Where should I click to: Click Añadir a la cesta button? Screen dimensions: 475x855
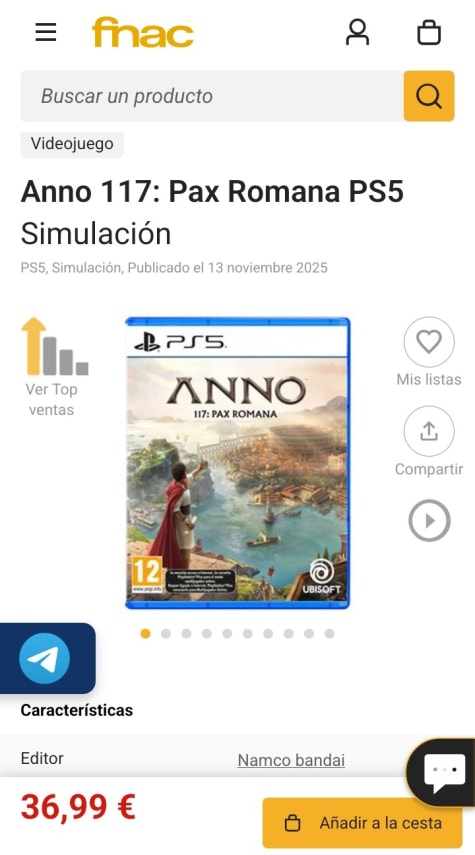click(363, 823)
